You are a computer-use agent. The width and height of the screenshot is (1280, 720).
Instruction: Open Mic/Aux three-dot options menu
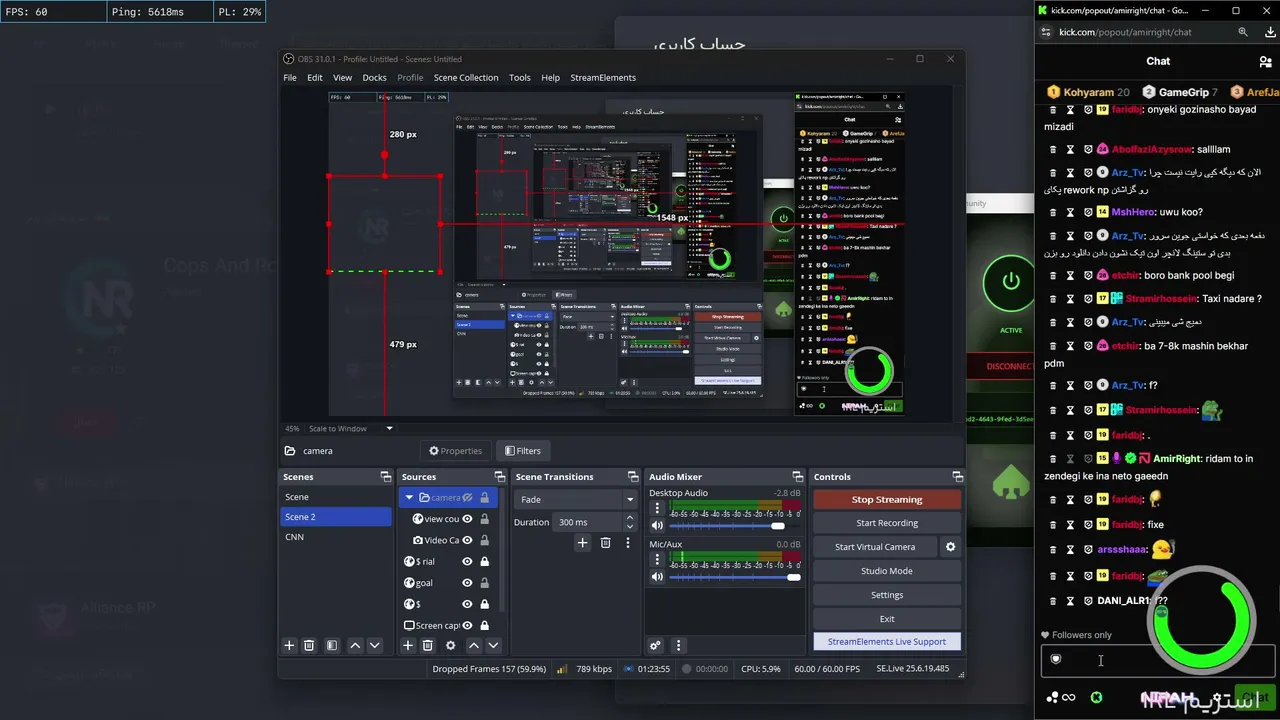[657, 559]
